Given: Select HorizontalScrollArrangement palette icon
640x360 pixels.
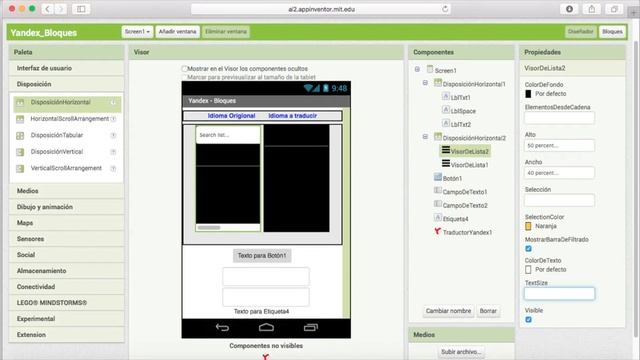Looking at the screenshot, I should coord(20,119).
